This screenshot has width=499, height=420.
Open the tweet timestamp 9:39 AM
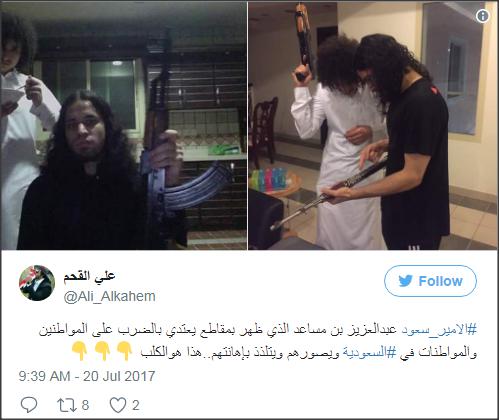click(87, 376)
